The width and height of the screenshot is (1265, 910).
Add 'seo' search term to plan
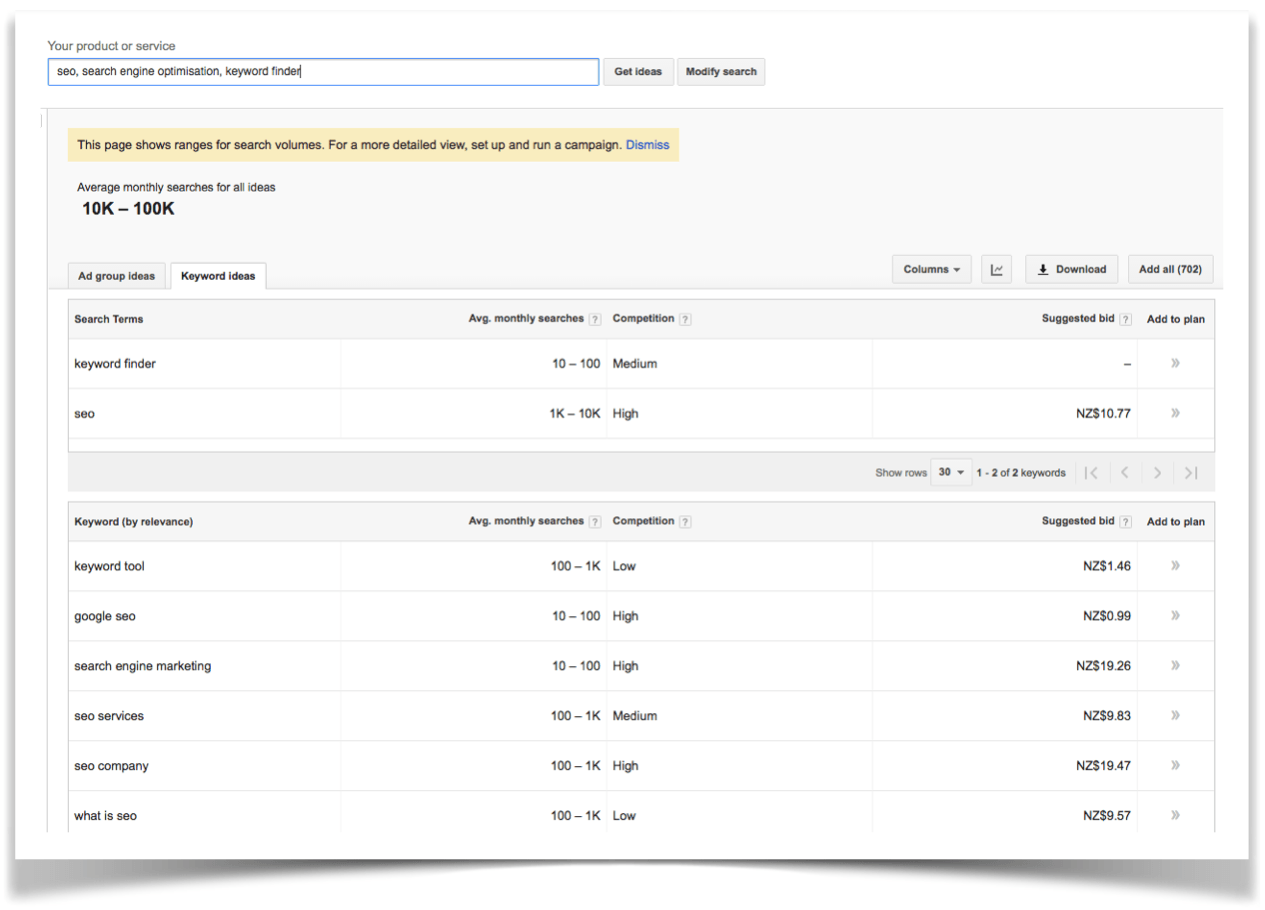1175,413
